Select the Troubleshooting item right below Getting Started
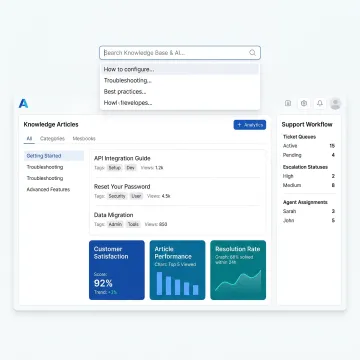 coord(54,167)
